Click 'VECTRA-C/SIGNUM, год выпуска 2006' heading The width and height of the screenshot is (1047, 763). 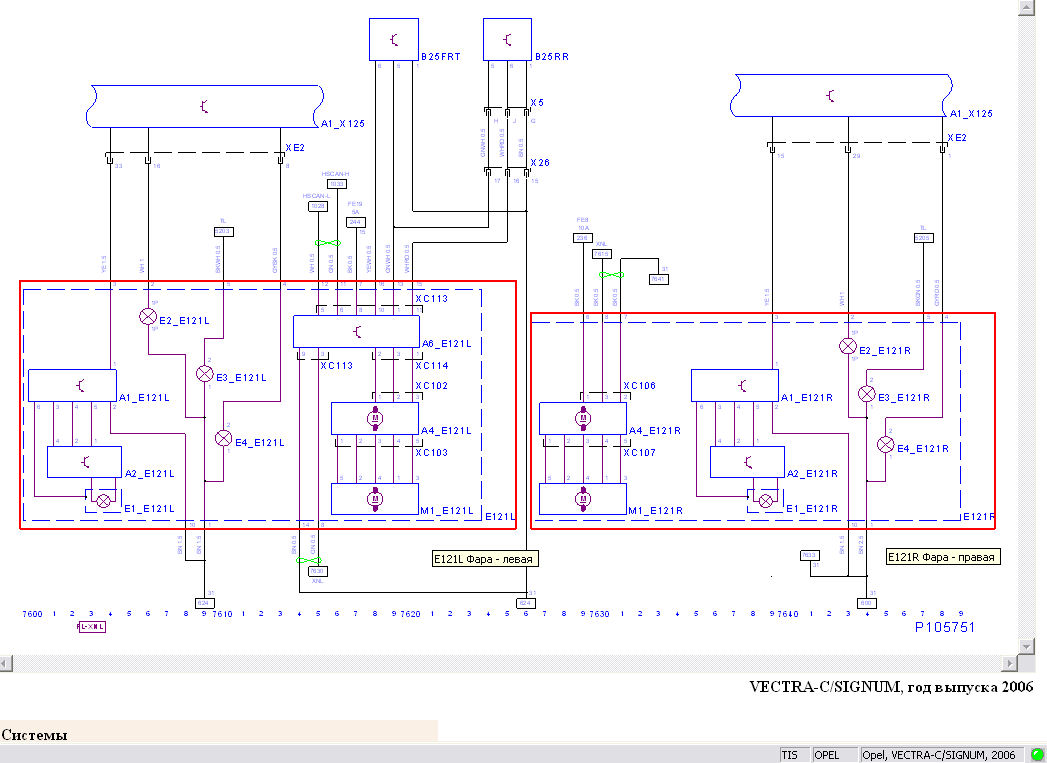click(891, 687)
